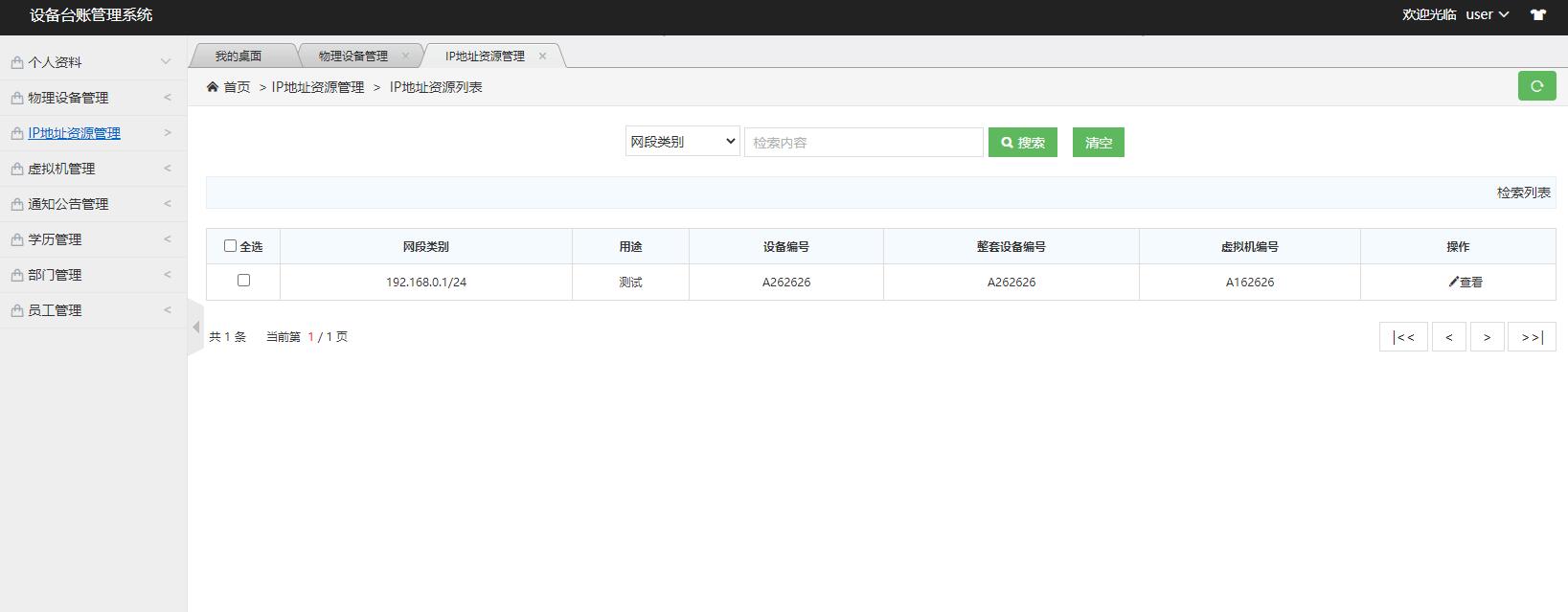Toggle the 全选 select-all checkbox

(x=230, y=246)
